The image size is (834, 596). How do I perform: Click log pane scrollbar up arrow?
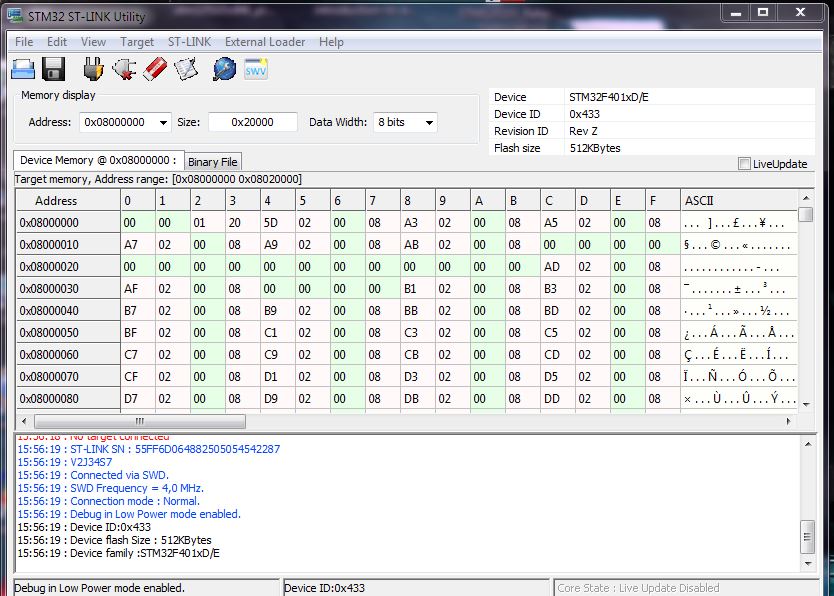pyautogui.click(x=808, y=444)
